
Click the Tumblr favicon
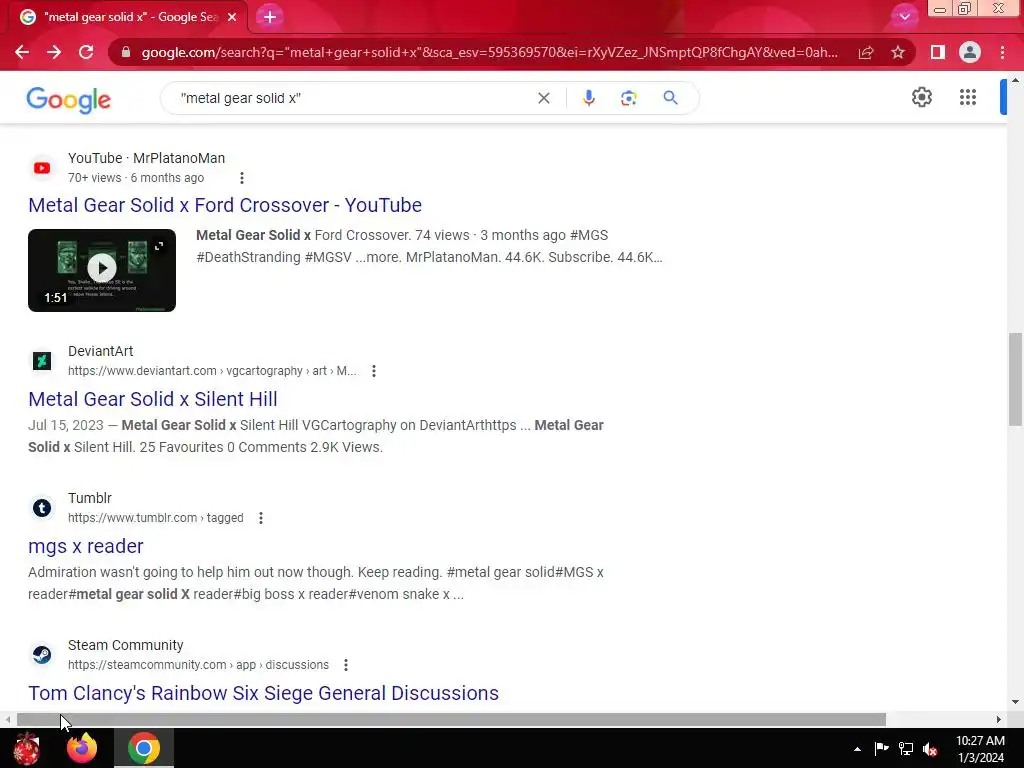(x=42, y=507)
